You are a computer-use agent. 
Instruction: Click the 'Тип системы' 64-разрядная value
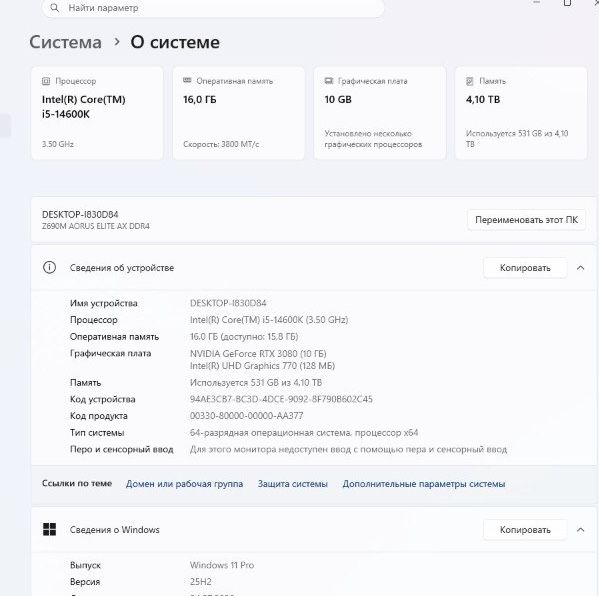[x=304, y=432]
